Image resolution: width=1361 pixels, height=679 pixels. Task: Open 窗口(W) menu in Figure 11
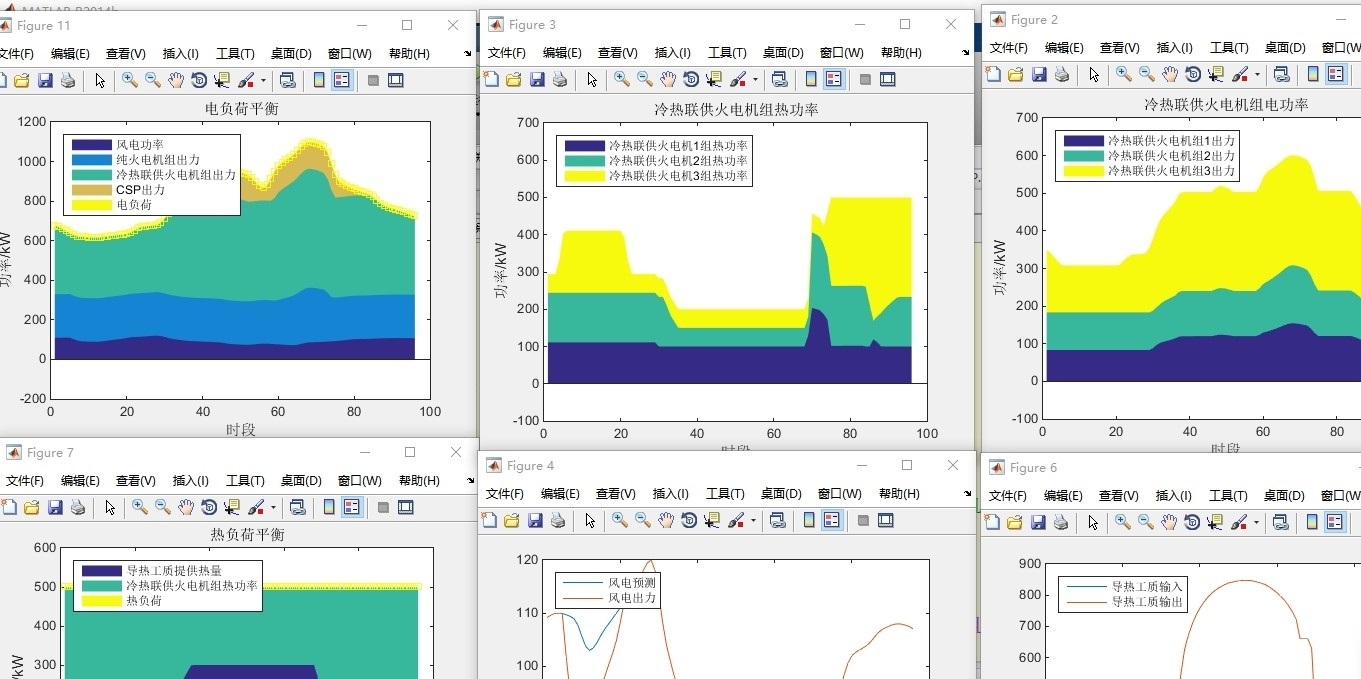(x=349, y=54)
